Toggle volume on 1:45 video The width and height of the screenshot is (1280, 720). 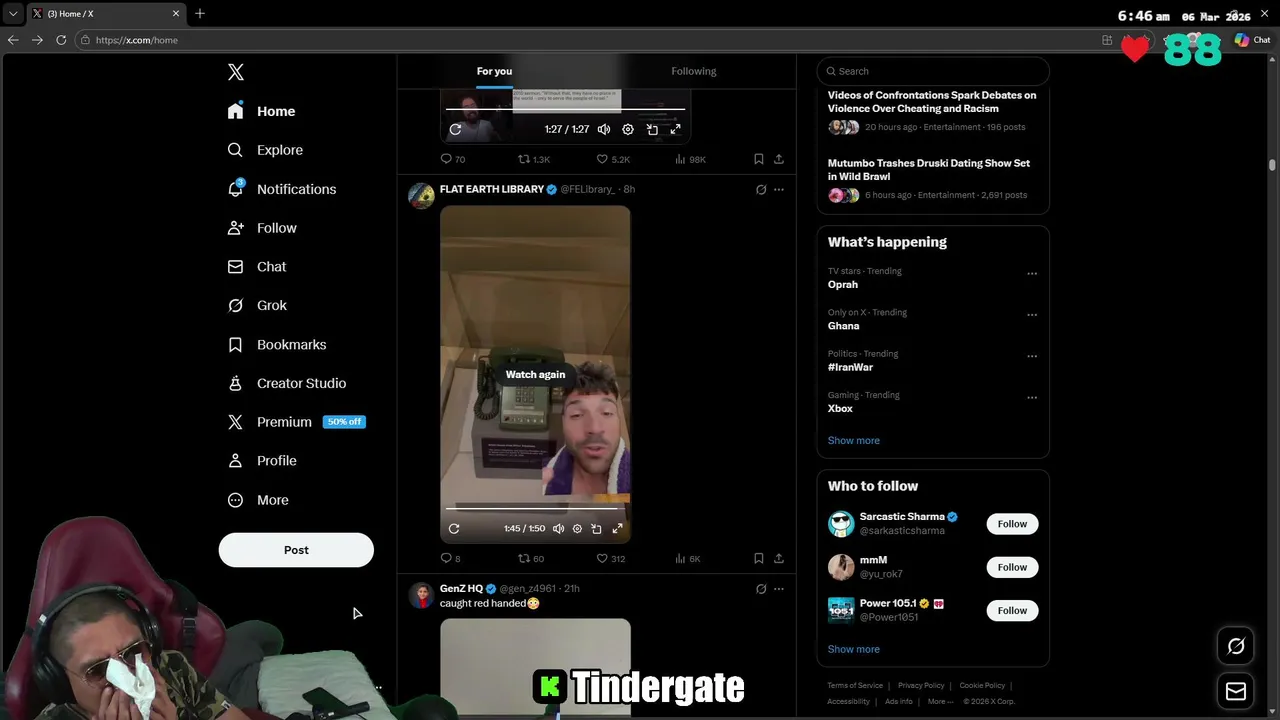(558, 528)
